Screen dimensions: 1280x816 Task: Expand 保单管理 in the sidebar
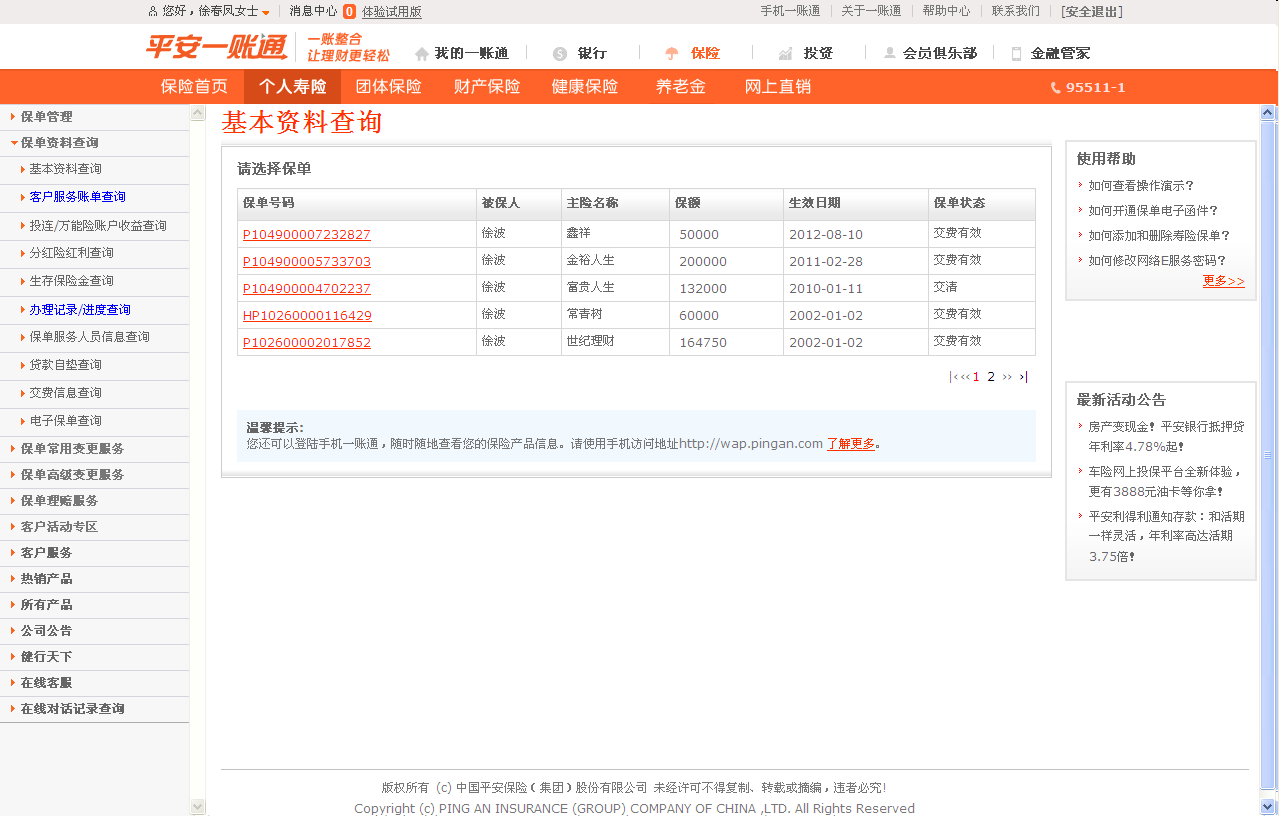pos(46,117)
